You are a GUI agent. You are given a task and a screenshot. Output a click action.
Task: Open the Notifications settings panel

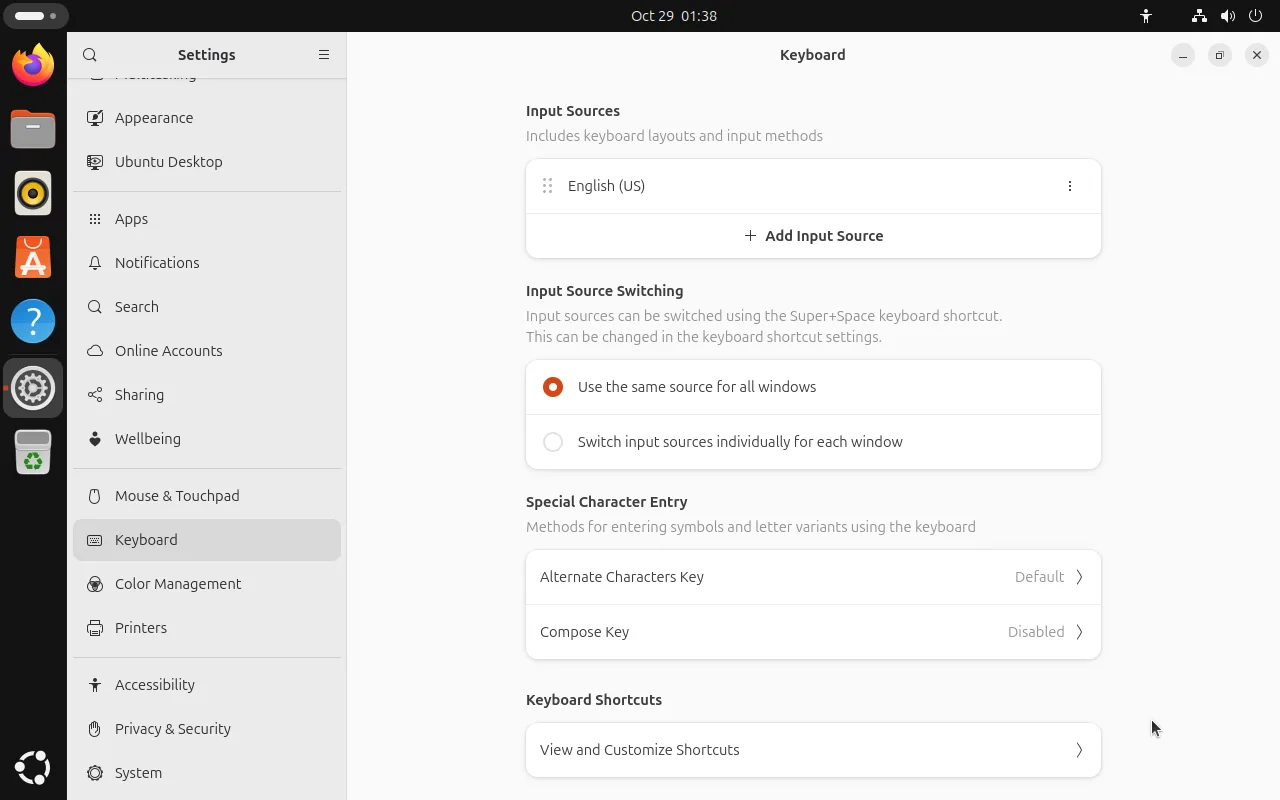tap(207, 263)
